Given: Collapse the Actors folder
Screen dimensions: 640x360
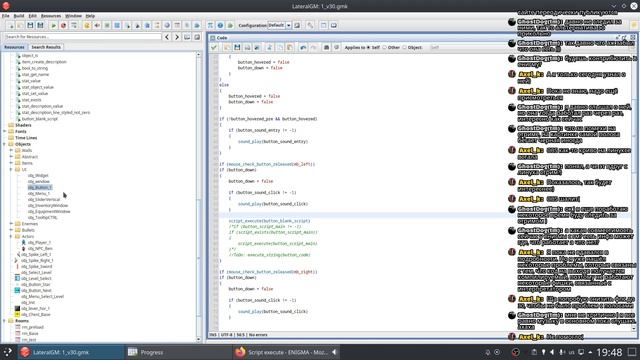Looking at the screenshot, I should [11, 236].
